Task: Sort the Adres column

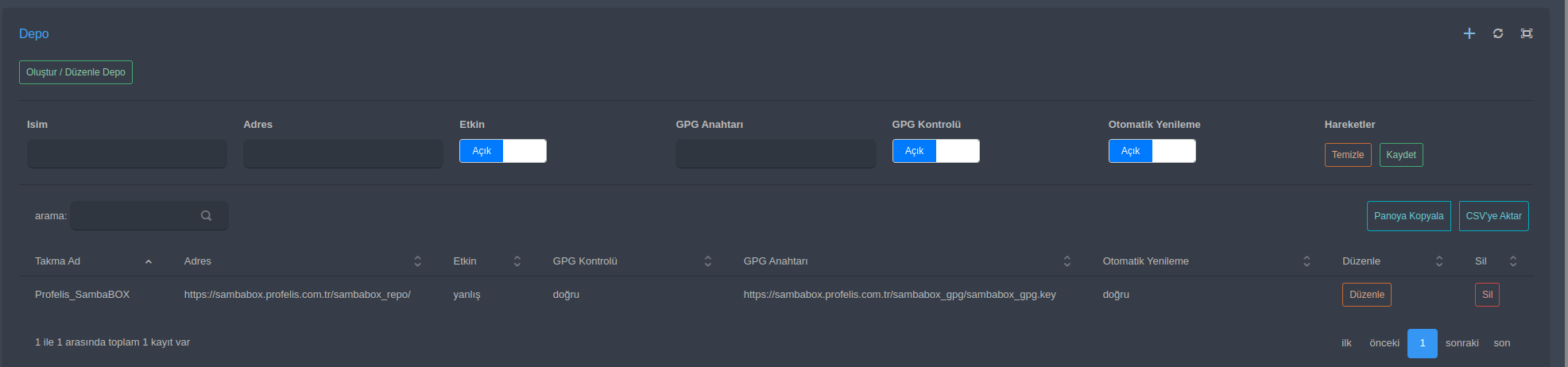Action: [x=418, y=261]
